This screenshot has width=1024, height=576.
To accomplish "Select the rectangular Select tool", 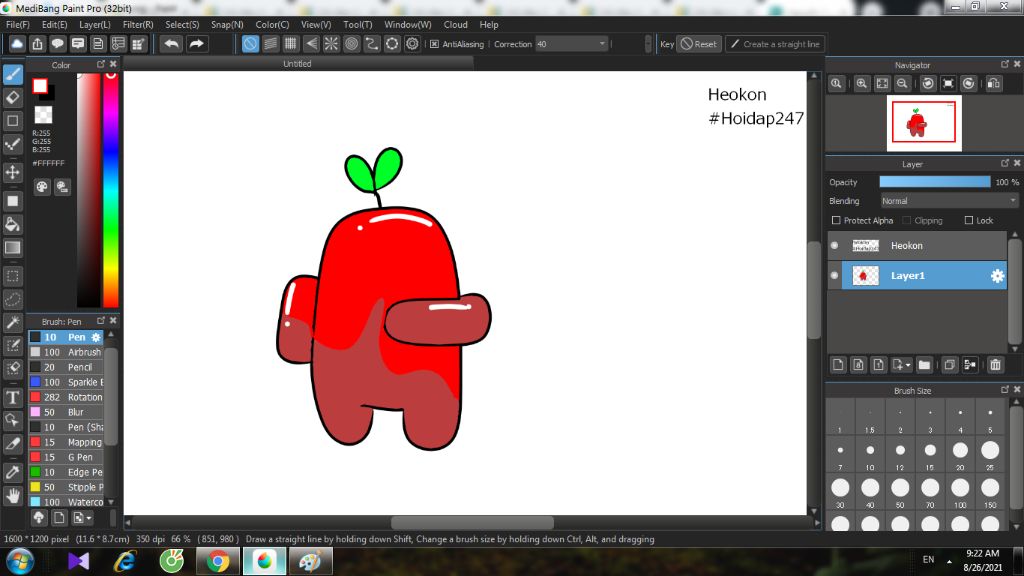I will coord(12,276).
